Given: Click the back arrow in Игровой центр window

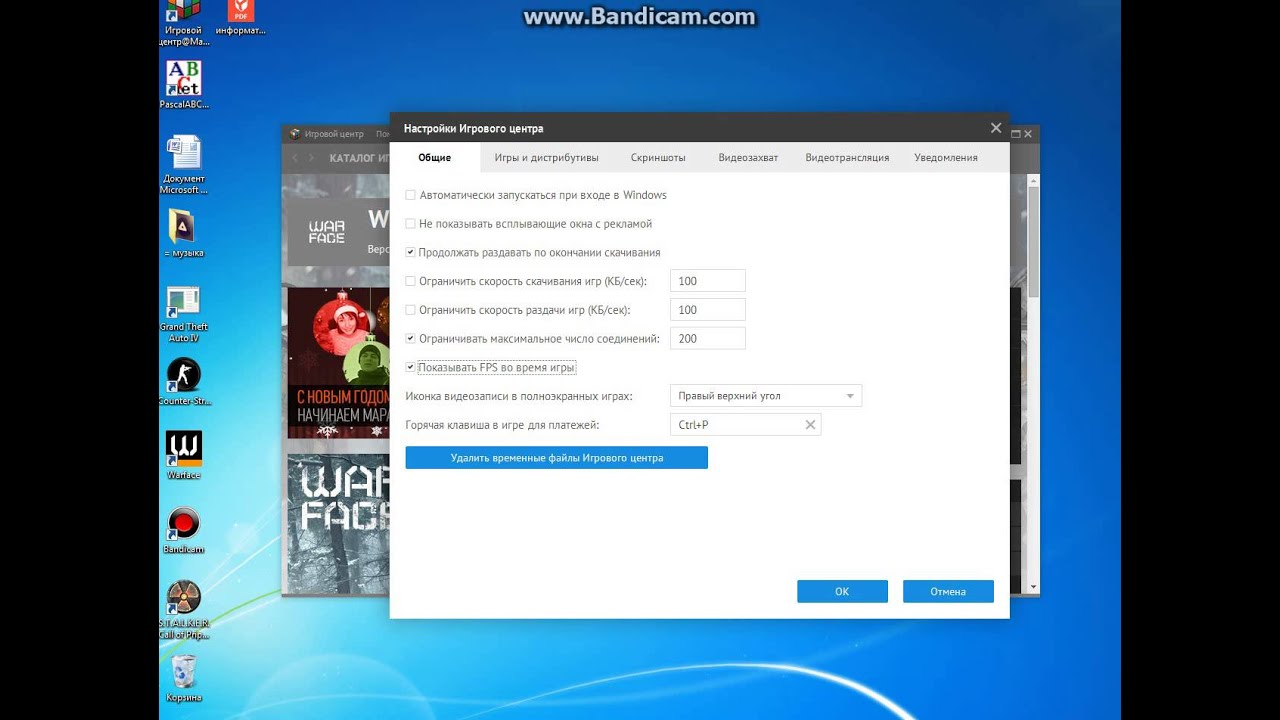Looking at the screenshot, I should point(296,158).
